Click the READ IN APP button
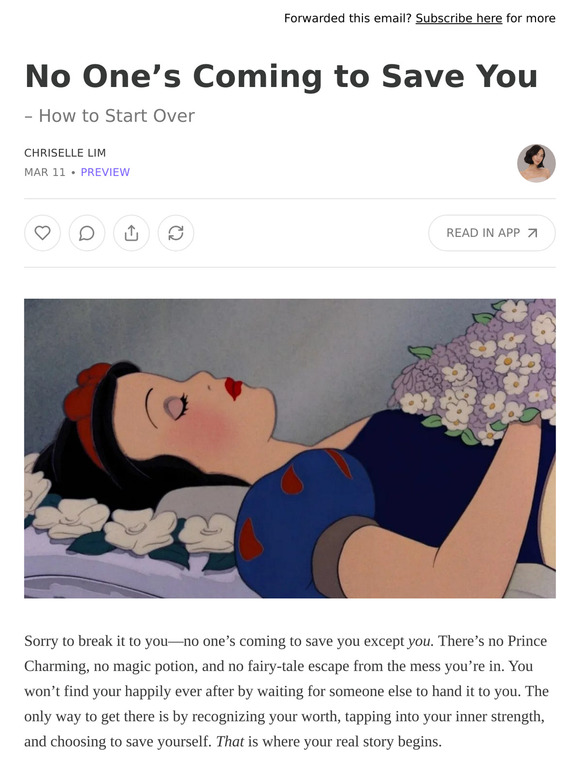Viewport: 580px width, 774px height. [492, 232]
